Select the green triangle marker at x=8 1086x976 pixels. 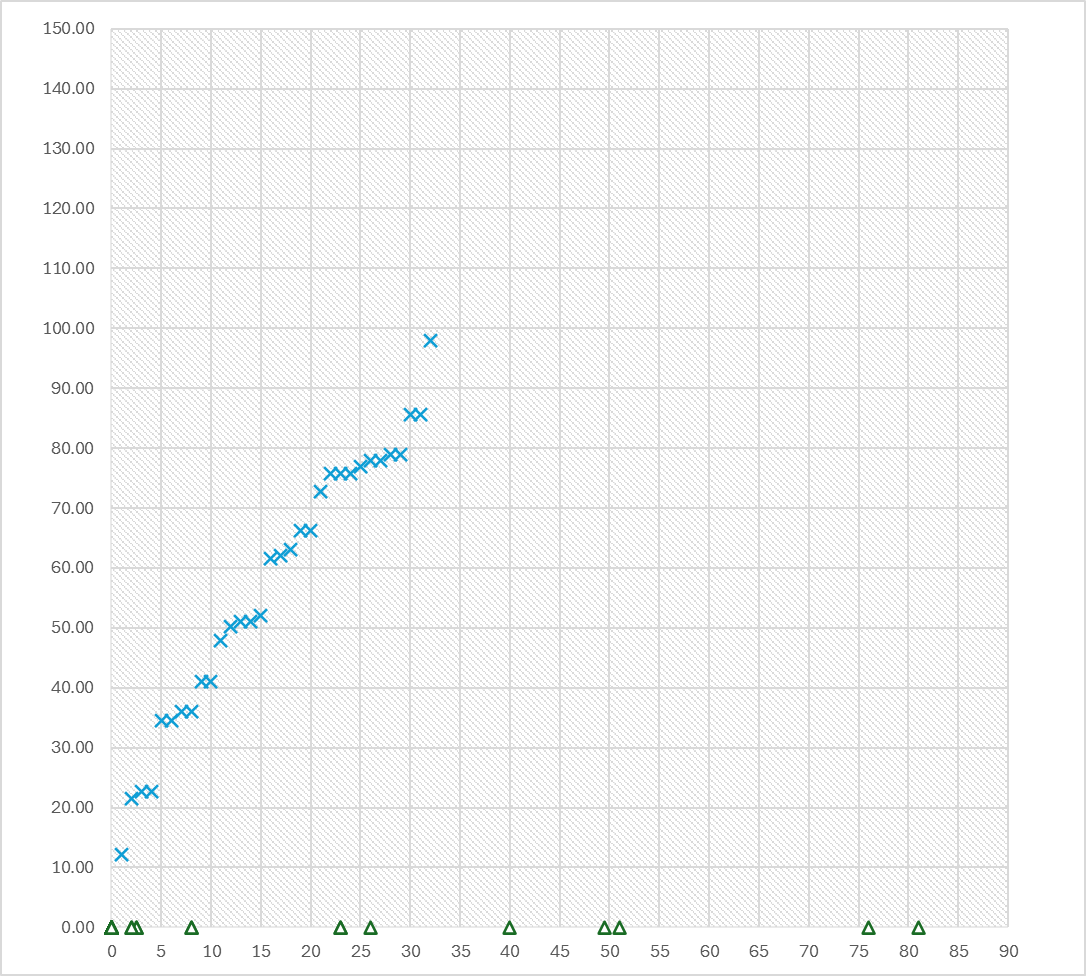coord(191,928)
